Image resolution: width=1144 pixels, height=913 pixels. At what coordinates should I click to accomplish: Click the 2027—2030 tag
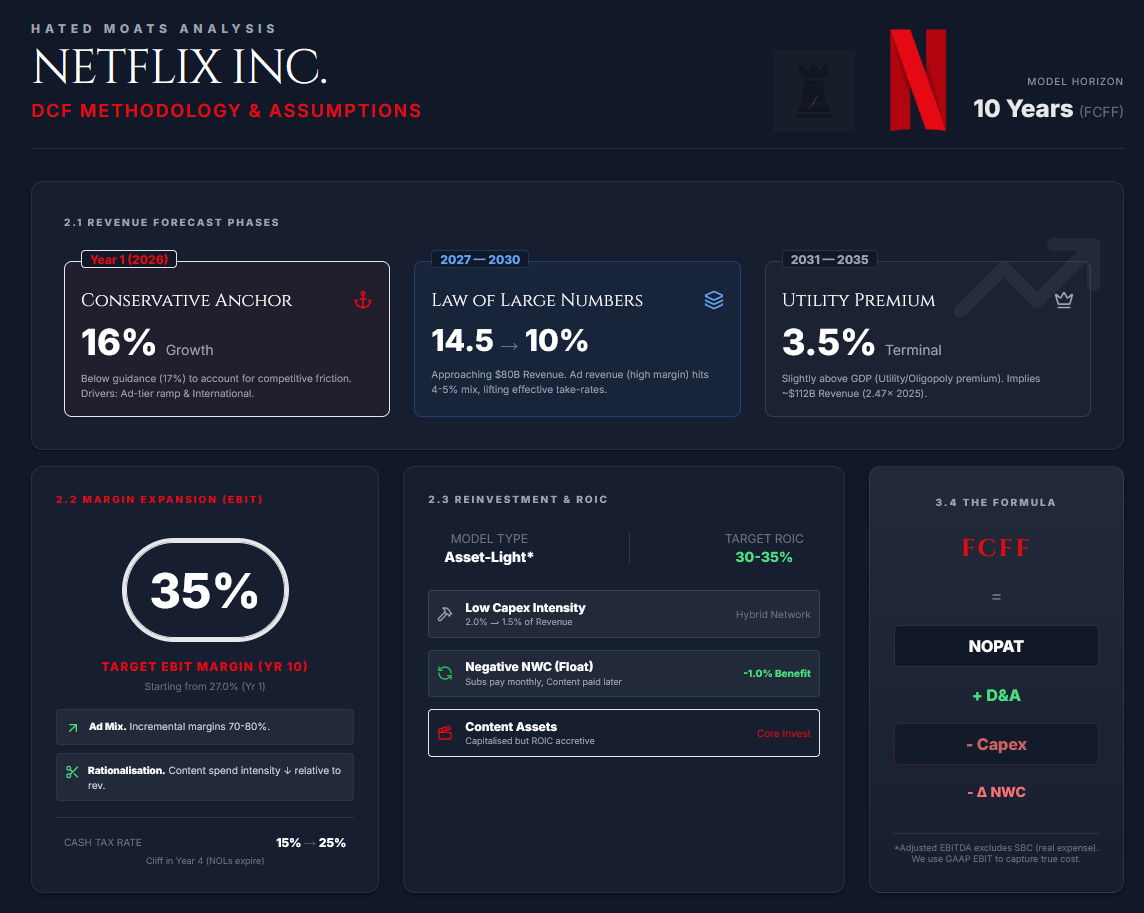(480, 259)
